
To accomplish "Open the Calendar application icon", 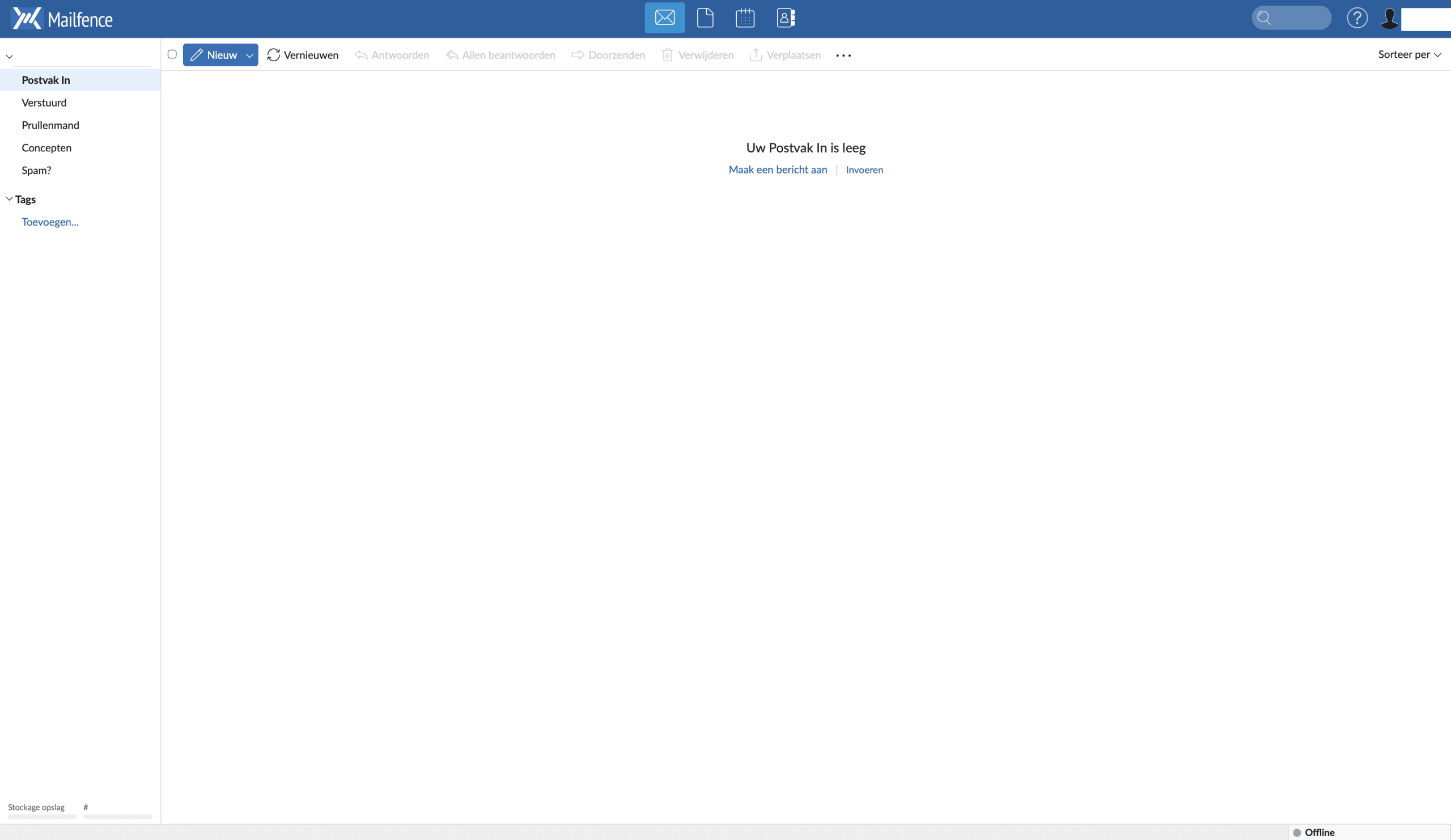I will pos(745,18).
